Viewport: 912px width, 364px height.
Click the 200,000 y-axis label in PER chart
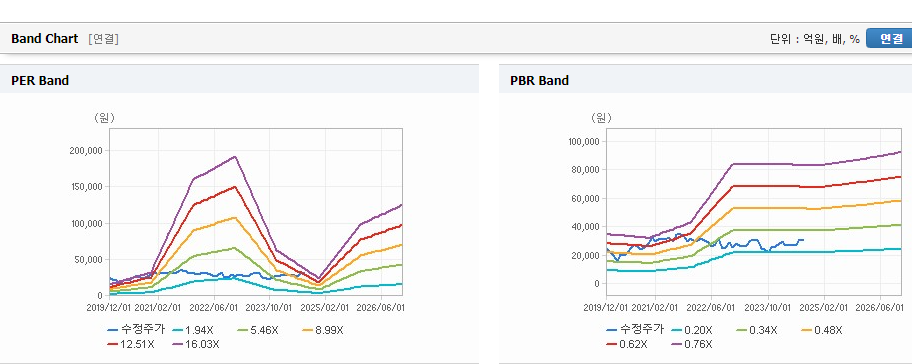pos(86,151)
